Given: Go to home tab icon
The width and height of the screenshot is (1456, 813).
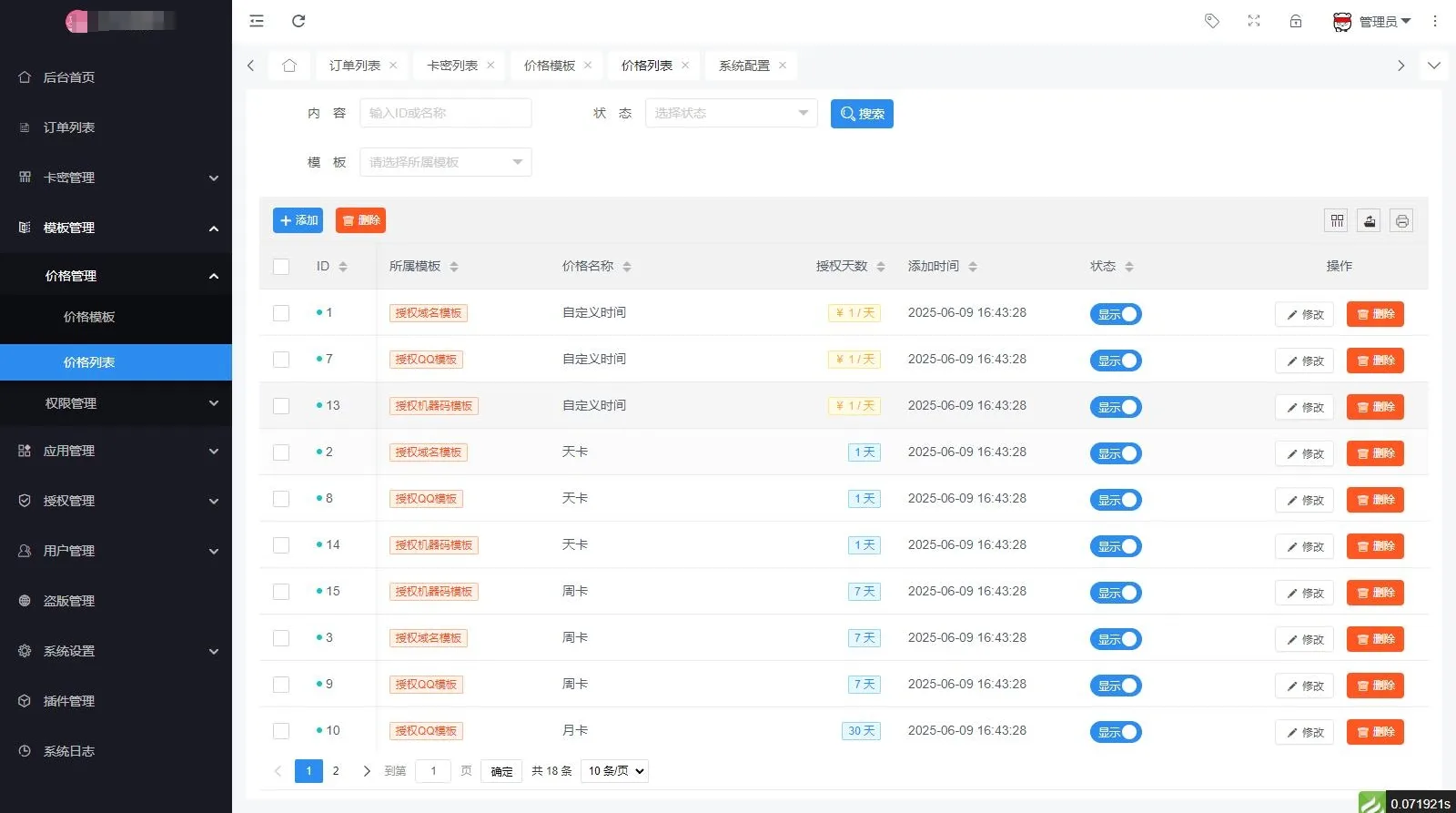Looking at the screenshot, I should click(289, 66).
